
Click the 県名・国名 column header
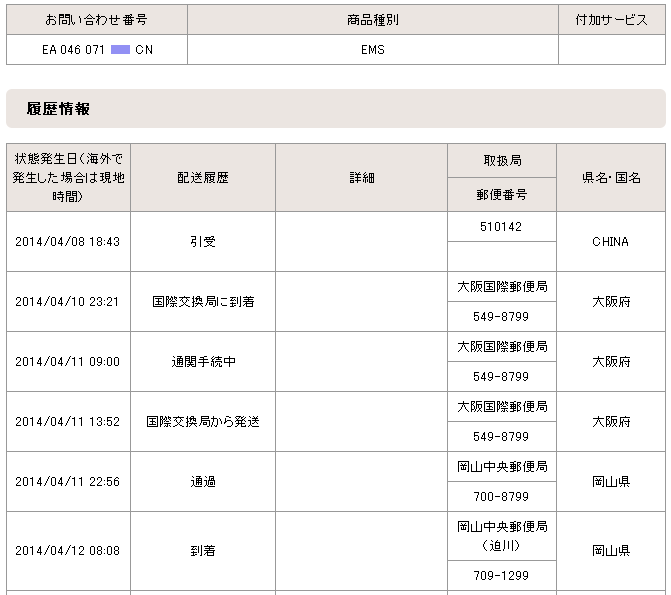coord(610,177)
